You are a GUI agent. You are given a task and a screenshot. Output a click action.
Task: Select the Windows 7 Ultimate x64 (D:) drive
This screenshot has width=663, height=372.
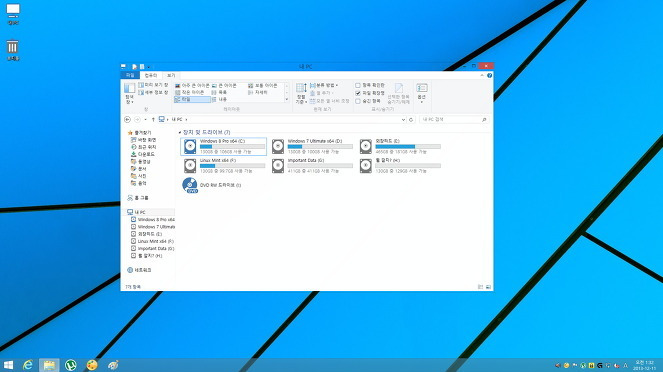312,146
